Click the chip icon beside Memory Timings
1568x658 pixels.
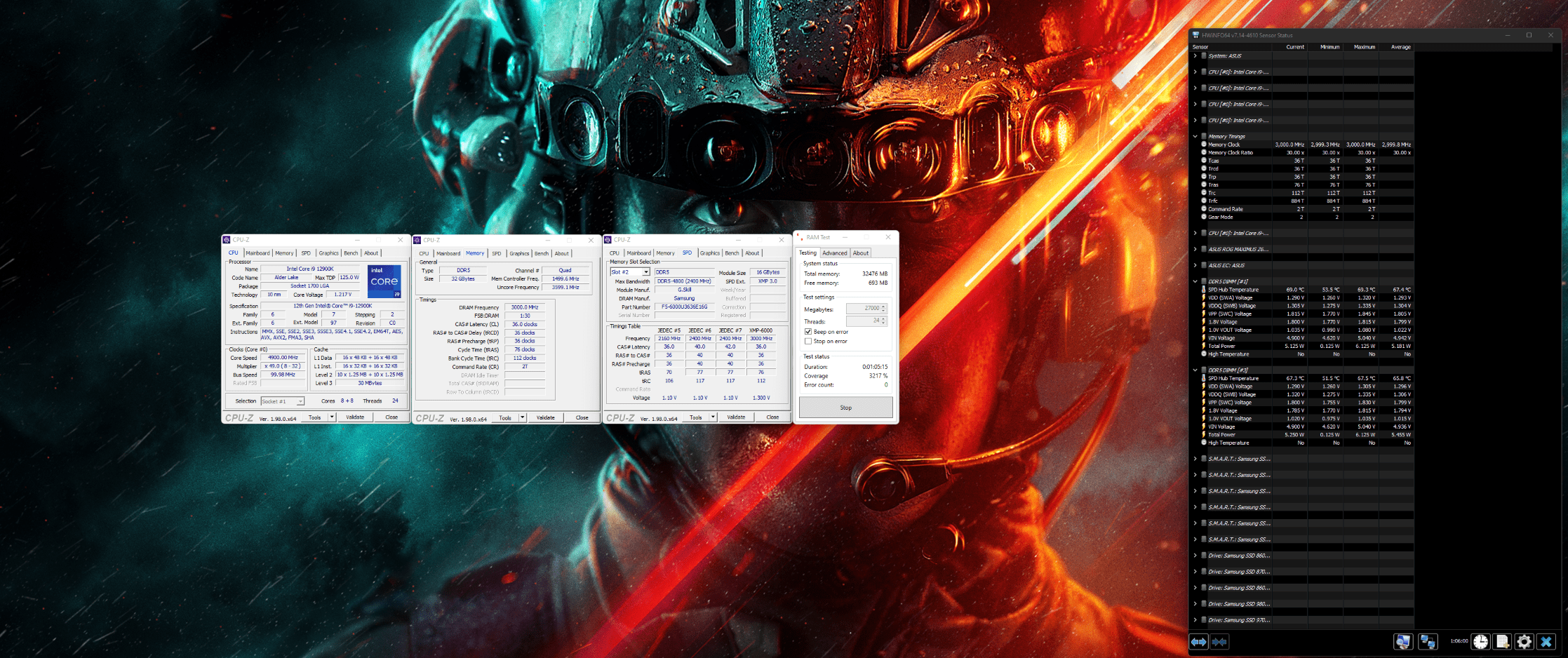1204,136
